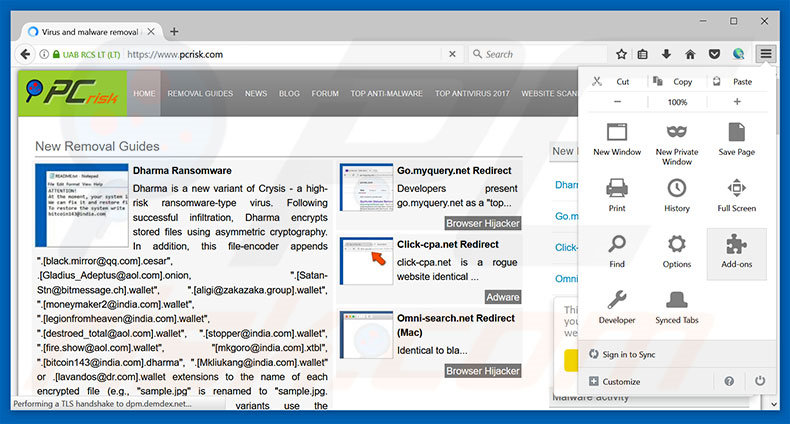Screen dimensions: 790x424
Task: Go to Home page icon
Action: point(690,54)
